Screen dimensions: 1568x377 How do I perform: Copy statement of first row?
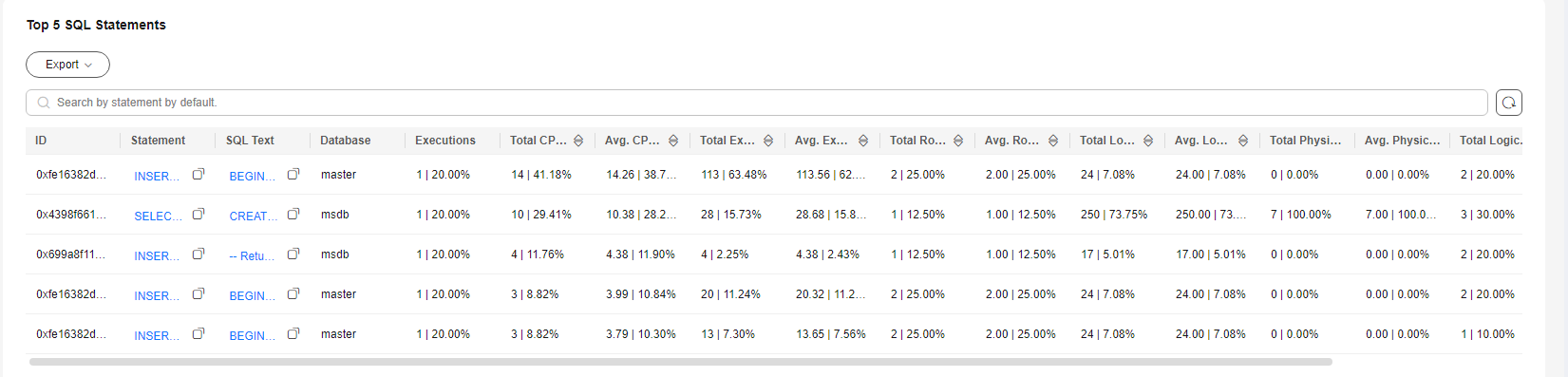(198, 175)
